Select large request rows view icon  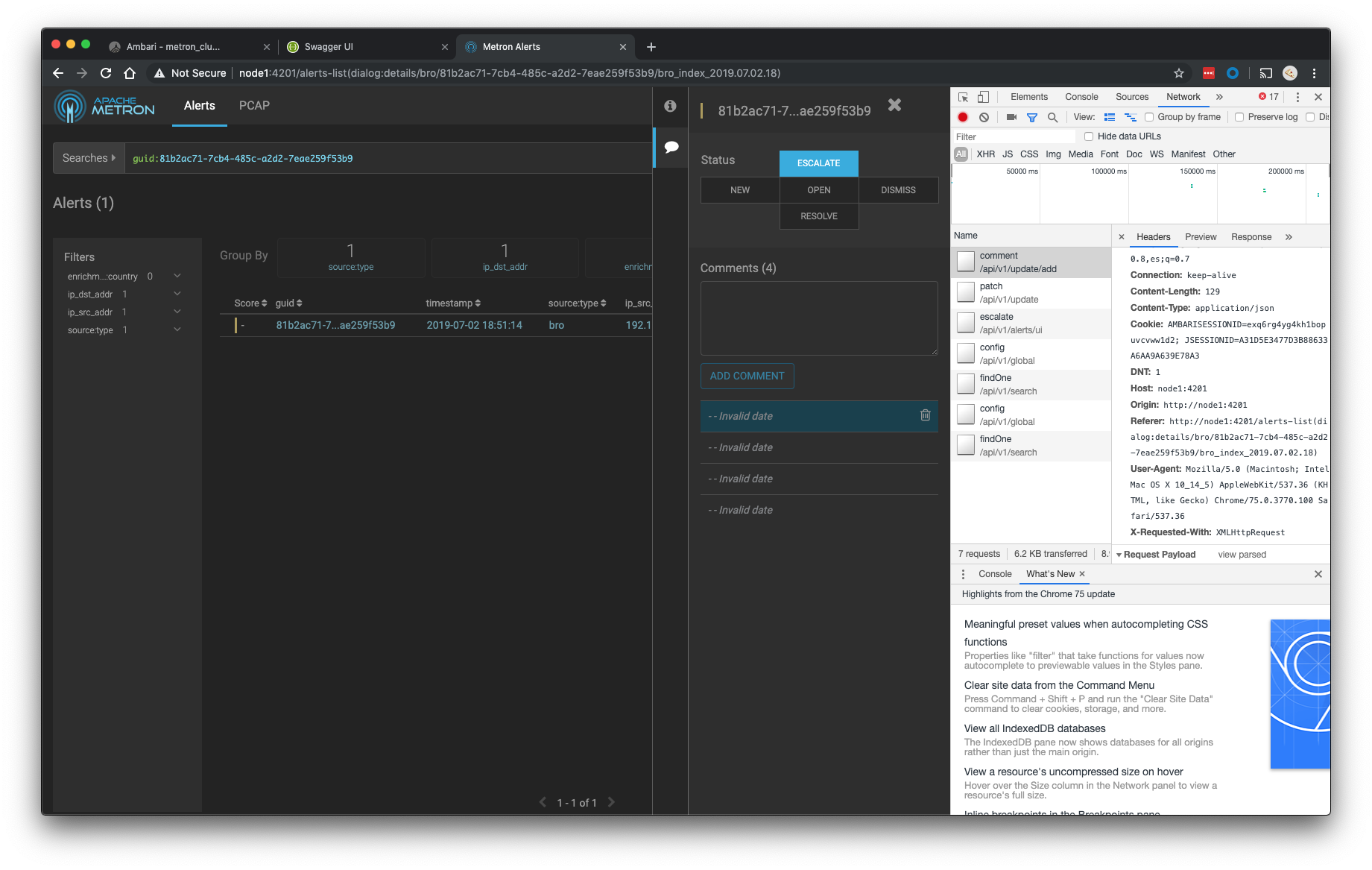(x=1110, y=117)
